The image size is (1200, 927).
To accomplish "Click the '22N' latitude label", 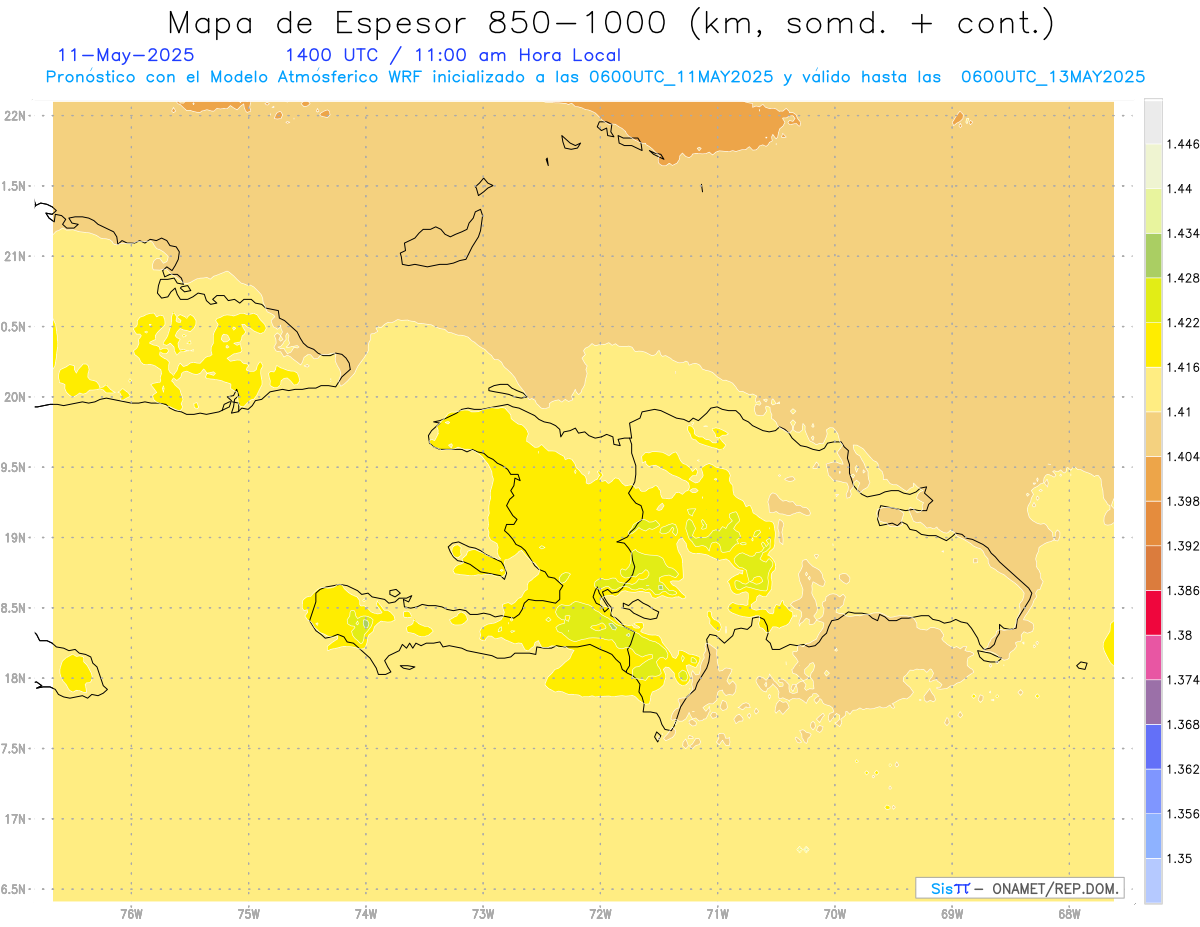I will [x=16, y=116].
